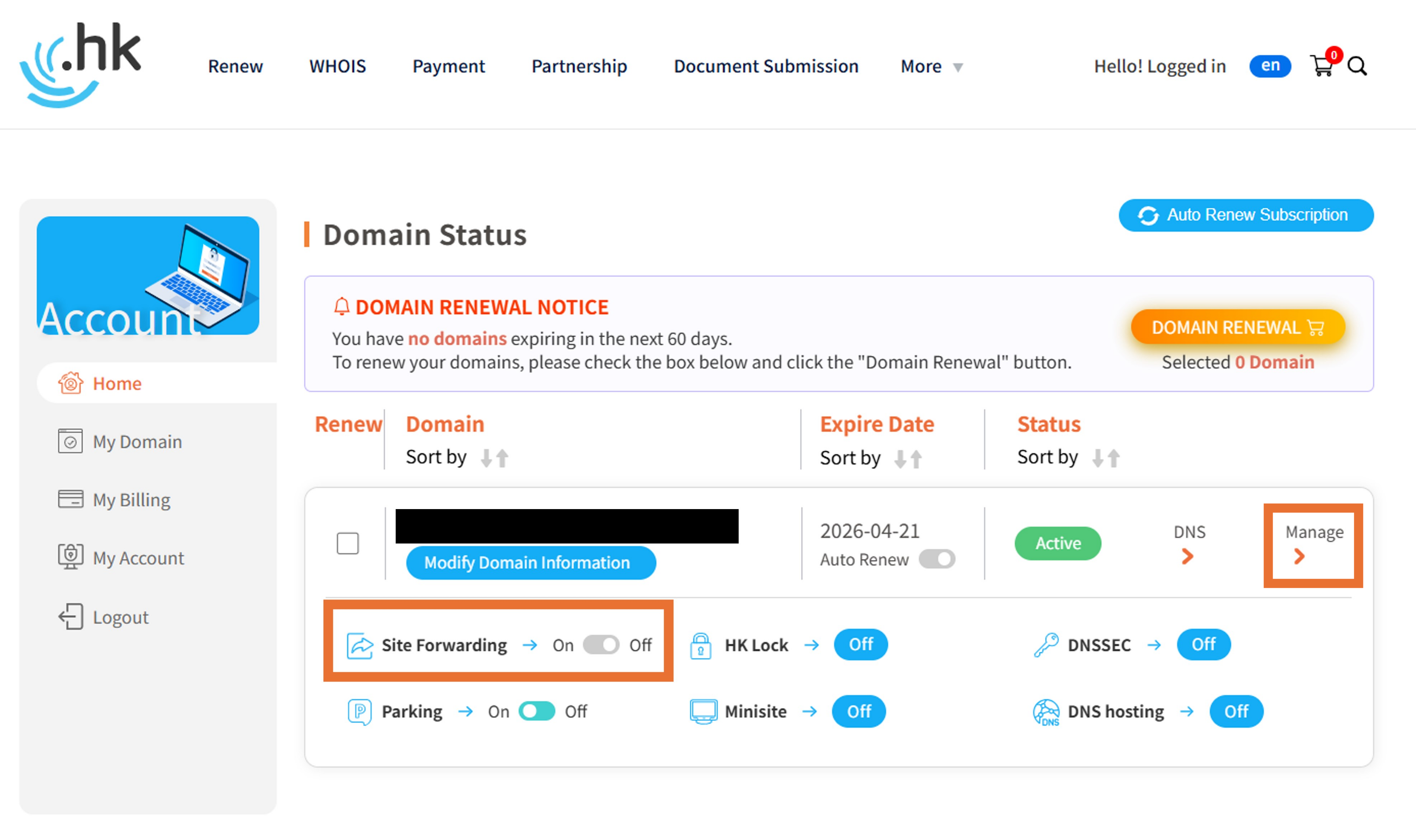Click the Site Forwarding share icon
The image size is (1416, 840).
[x=360, y=645]
